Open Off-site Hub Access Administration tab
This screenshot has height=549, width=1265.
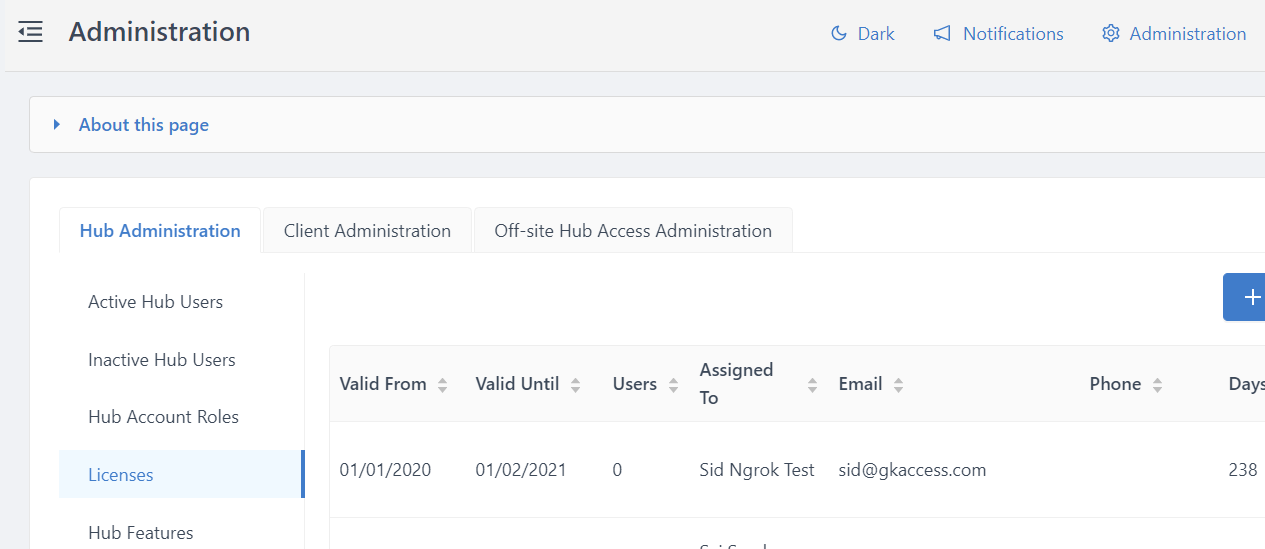coord(632,231)
